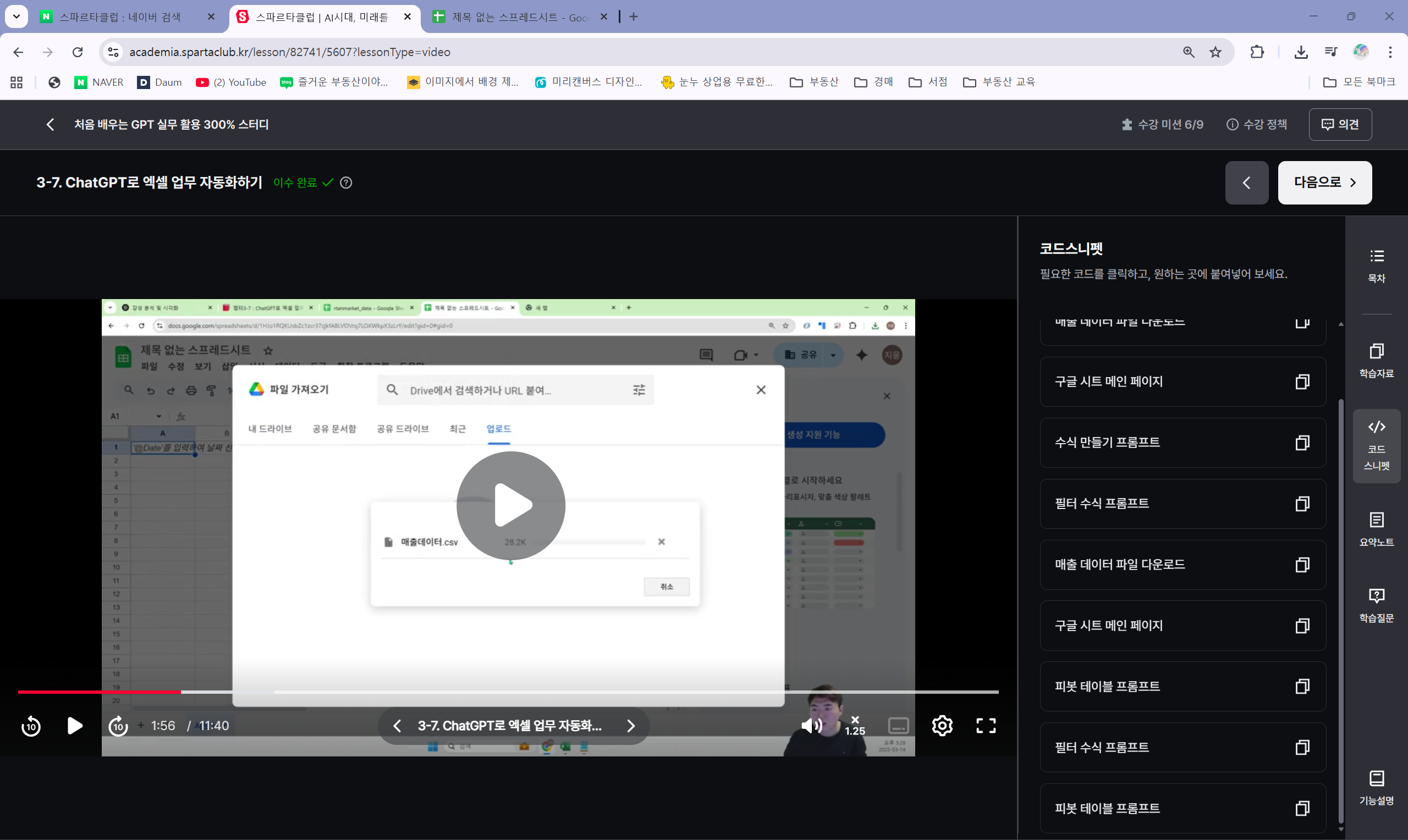Click the back arrow beside course title

[51, 125]
